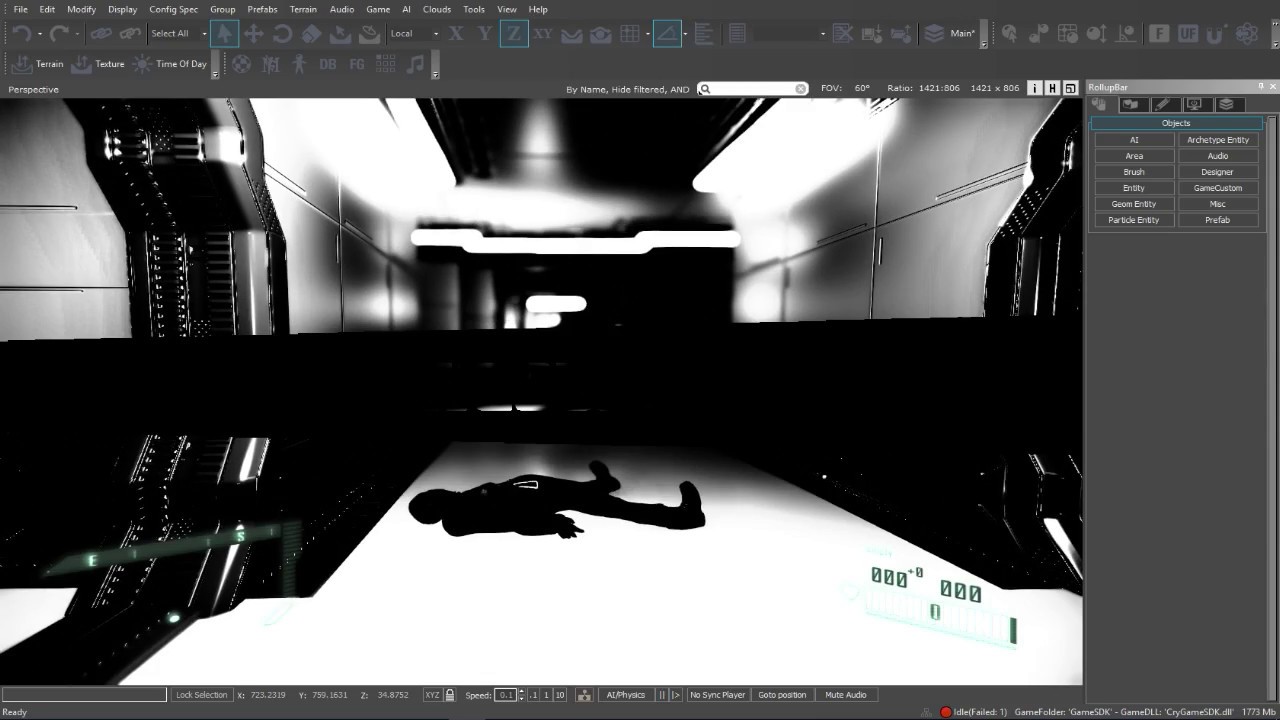Select the Archetype Entity object category
Viewport: 1280px width, 720px height.
click(x=1218, y=140)
